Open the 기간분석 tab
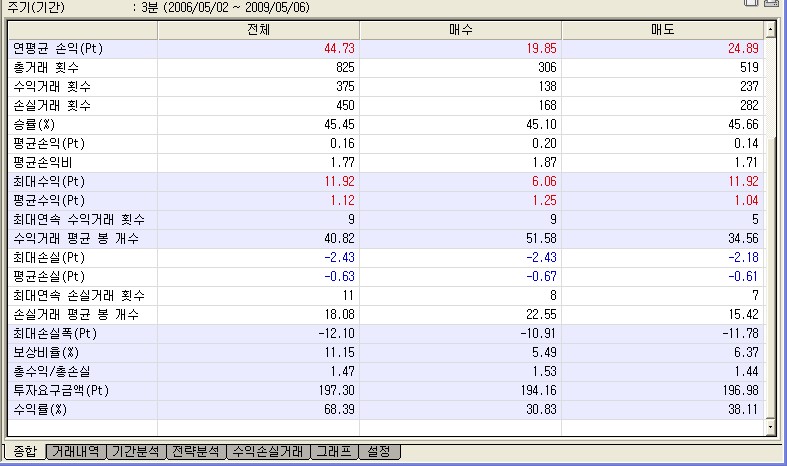 pos(136,452)
